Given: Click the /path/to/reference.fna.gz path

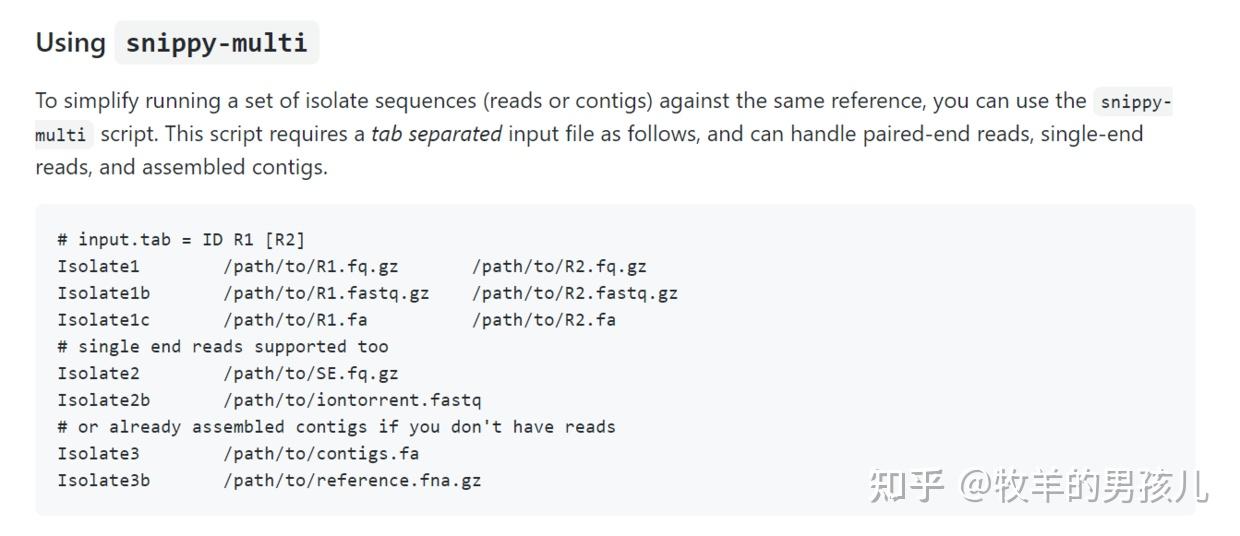Looking at the screenshot, I should pos(352,480).
